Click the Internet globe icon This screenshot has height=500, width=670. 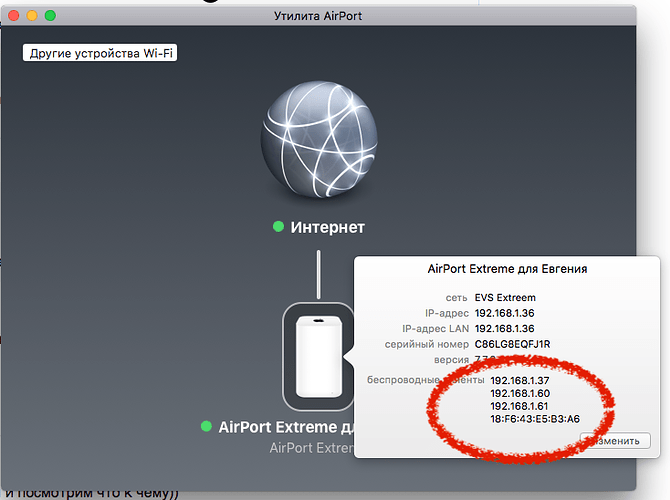(x=319, y=139)
